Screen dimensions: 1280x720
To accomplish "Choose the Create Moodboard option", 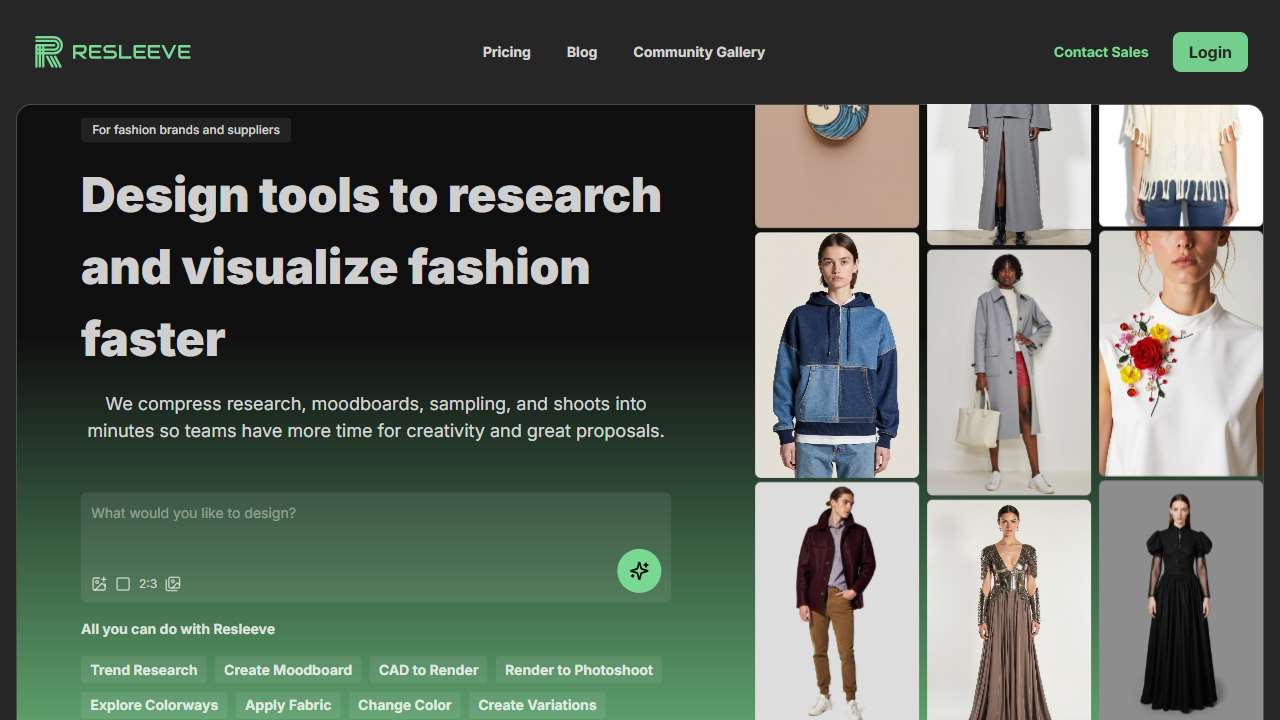I will coord(288,670).
